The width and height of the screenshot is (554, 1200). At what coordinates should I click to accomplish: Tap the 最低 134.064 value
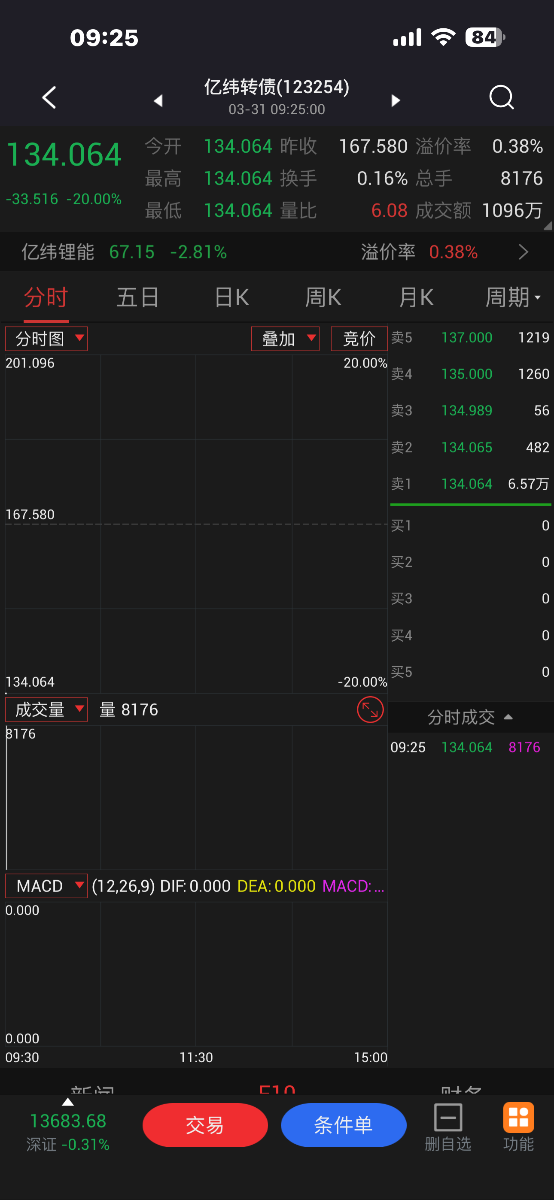click(238, 210)
